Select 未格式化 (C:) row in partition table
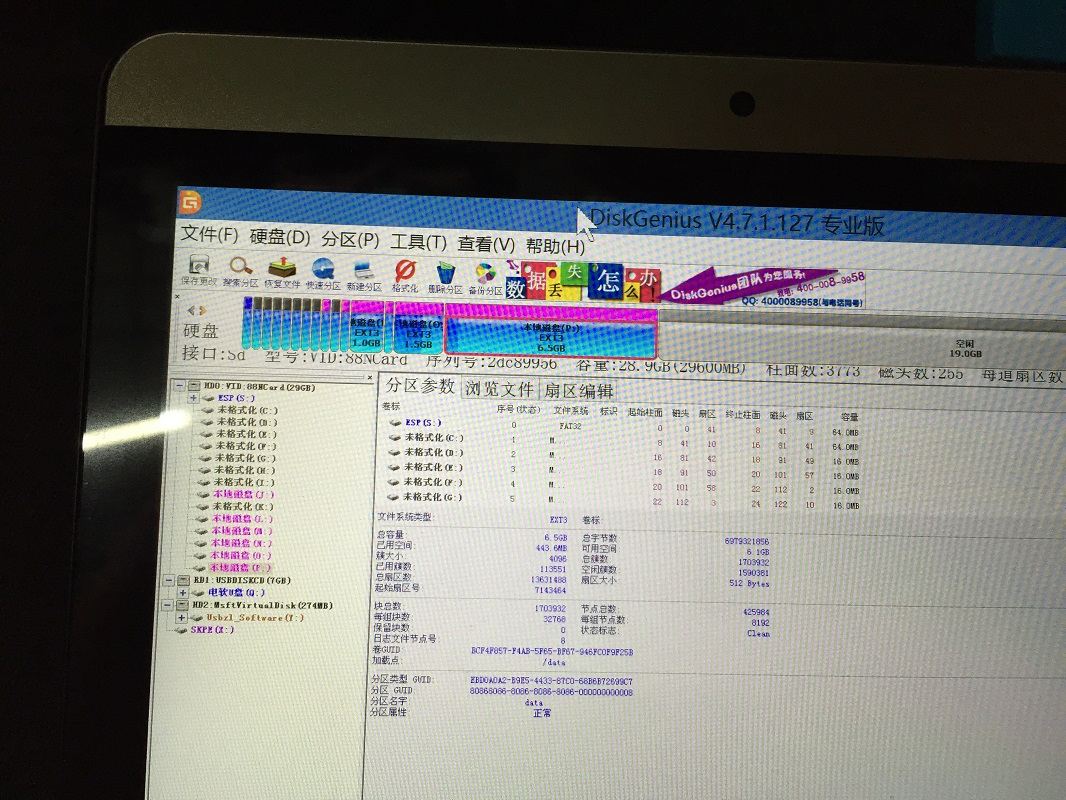Image resolution: width=1066 pixels, height=800 pixels. coord(623,440)
